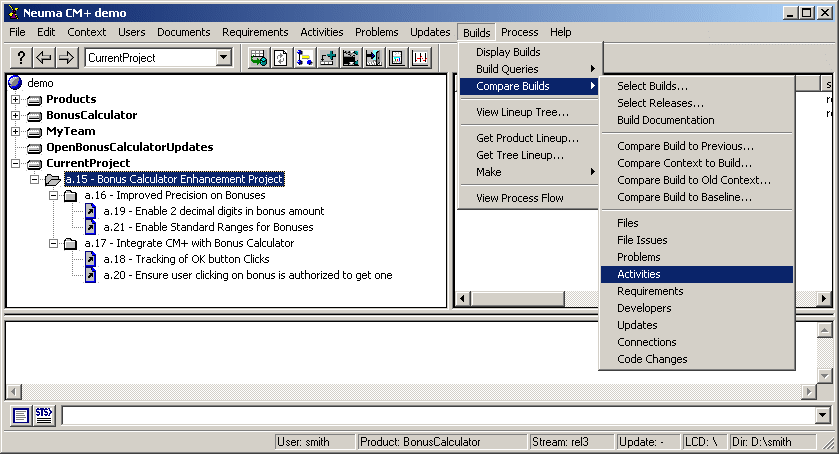Open the Make submenu
Screen dimensions: 839x454
pyautogui.click(x=529, y=172)
